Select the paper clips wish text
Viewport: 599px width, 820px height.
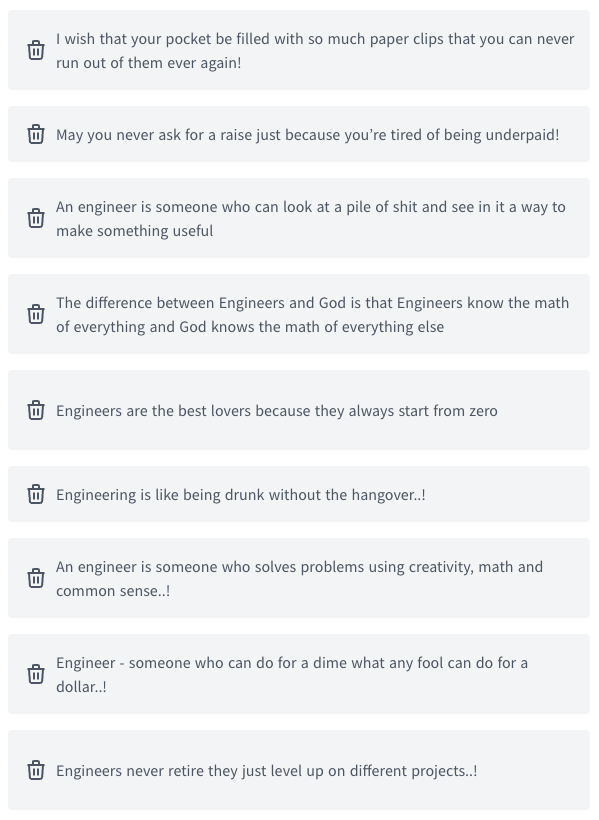(315, 51)
